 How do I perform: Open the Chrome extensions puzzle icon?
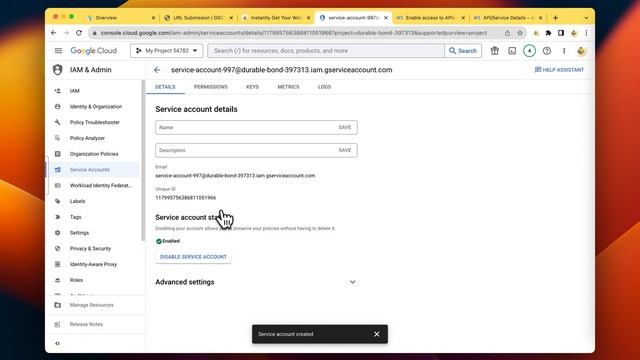coord(549,33)
